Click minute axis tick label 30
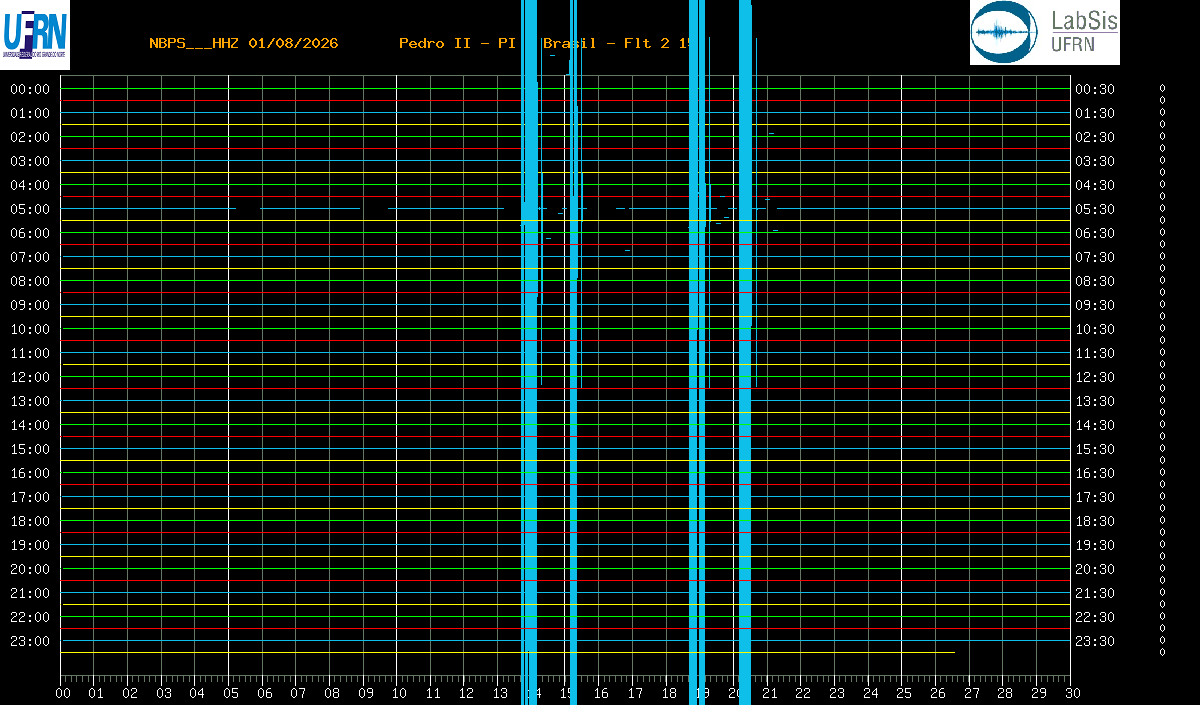Image resolution: width=1200 pixels, height=705 pixels. [1072, 693]
